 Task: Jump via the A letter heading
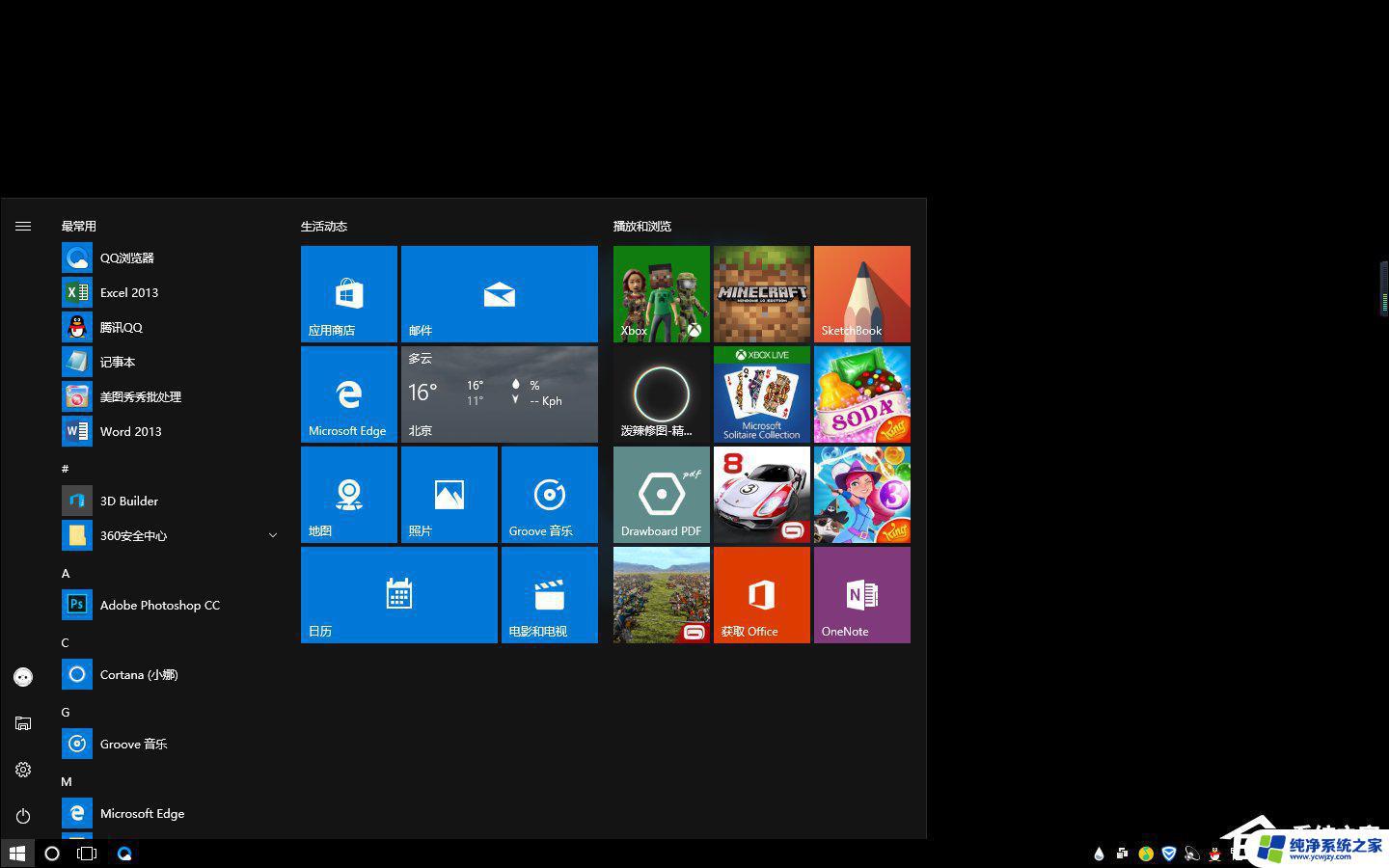click(x=66, y=573)
